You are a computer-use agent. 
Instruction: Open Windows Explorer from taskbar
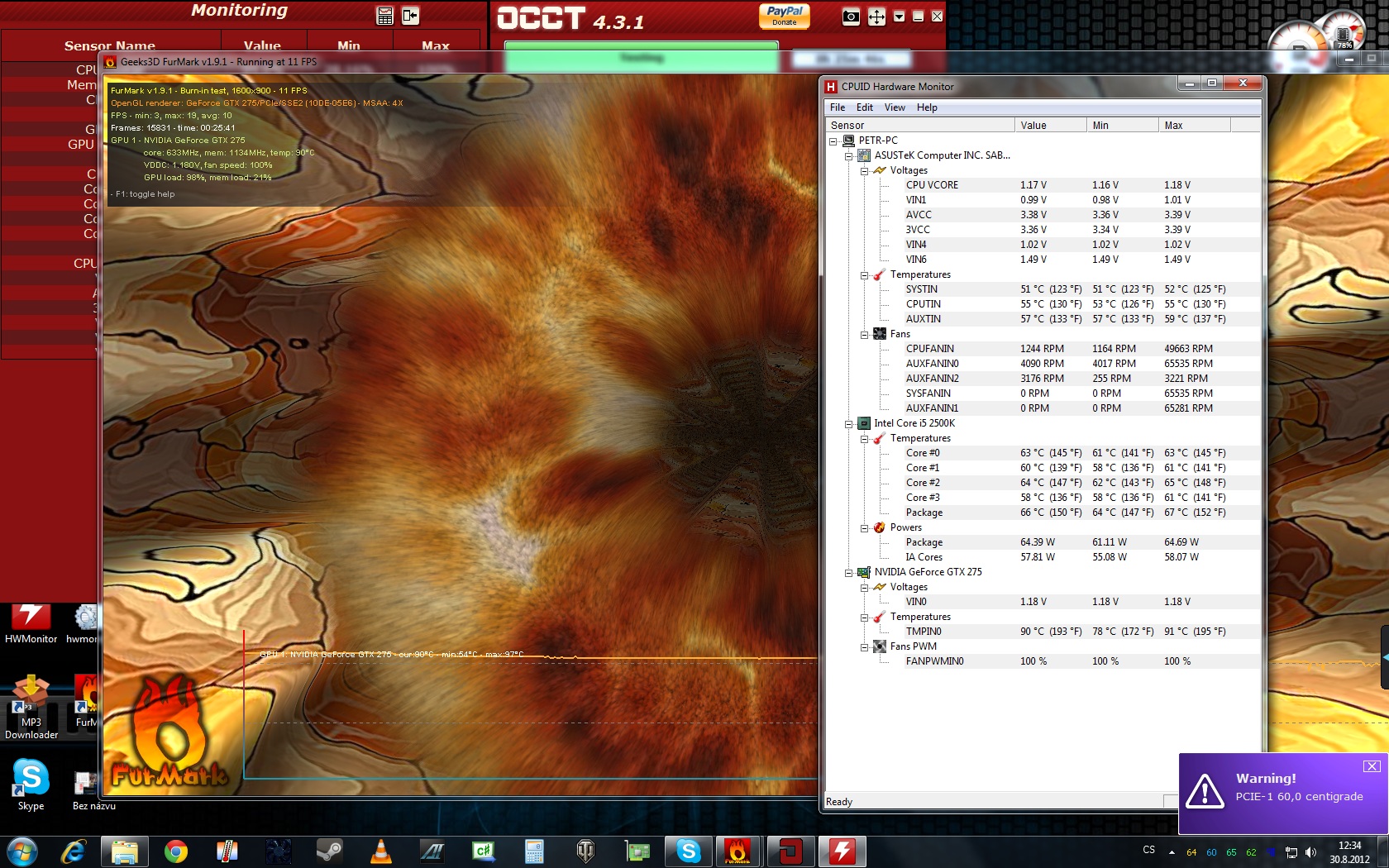pyautogui.click(x=125, y=851)
